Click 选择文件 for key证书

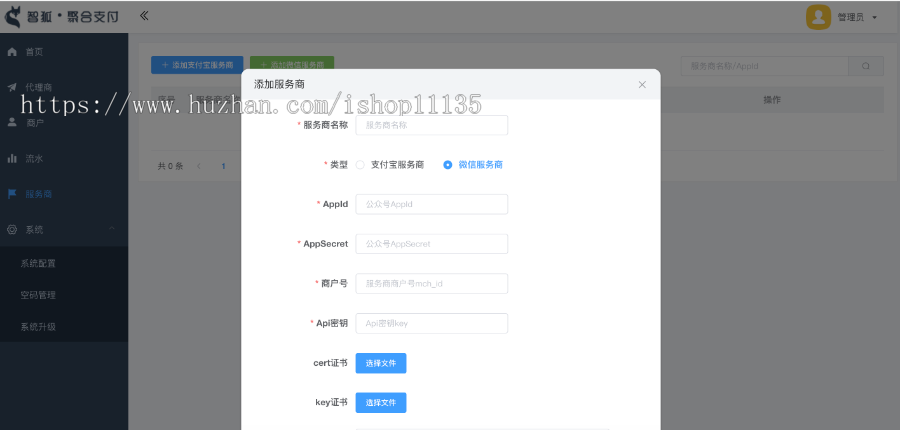coord(381,403)
